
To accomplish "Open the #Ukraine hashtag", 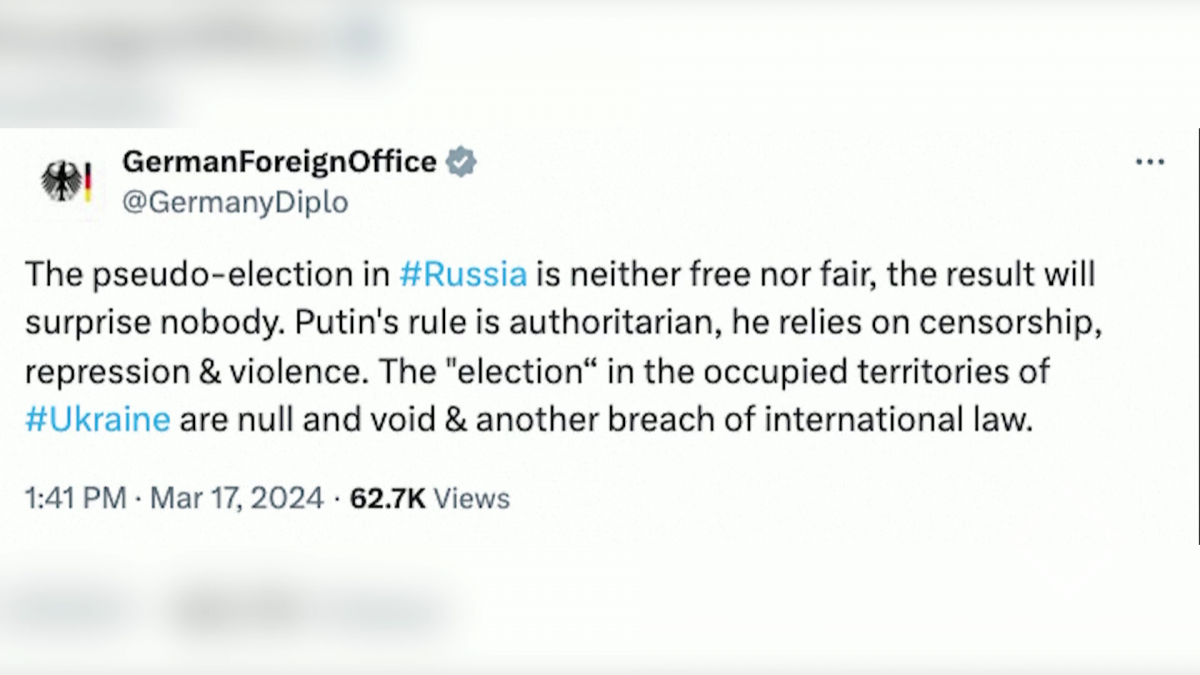I will [97, 419].
